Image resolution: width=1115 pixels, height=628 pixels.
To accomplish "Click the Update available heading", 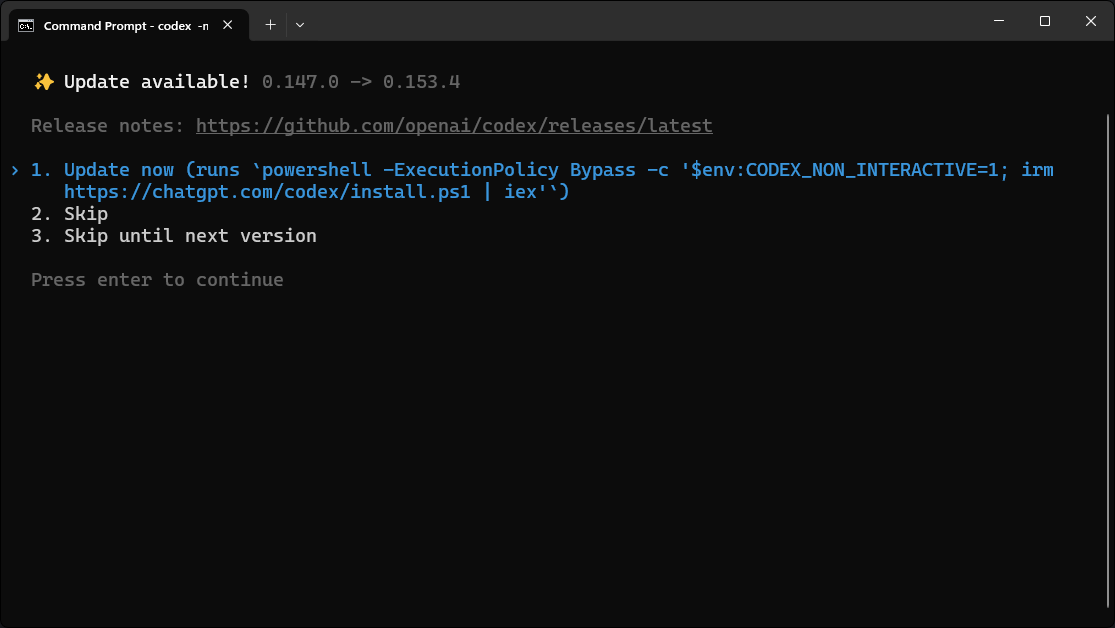I will 157,82.
